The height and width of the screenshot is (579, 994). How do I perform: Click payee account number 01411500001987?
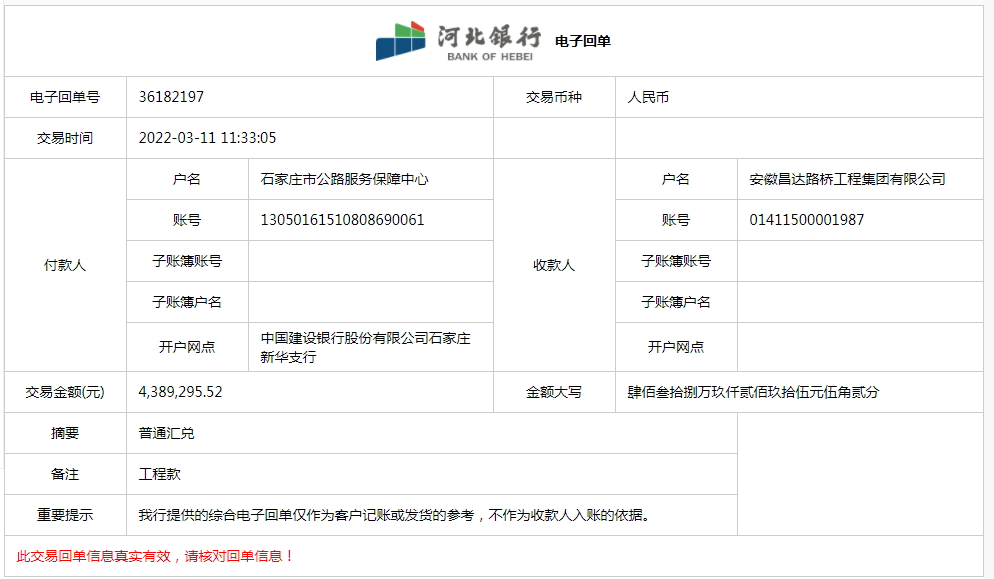point(806,220)
